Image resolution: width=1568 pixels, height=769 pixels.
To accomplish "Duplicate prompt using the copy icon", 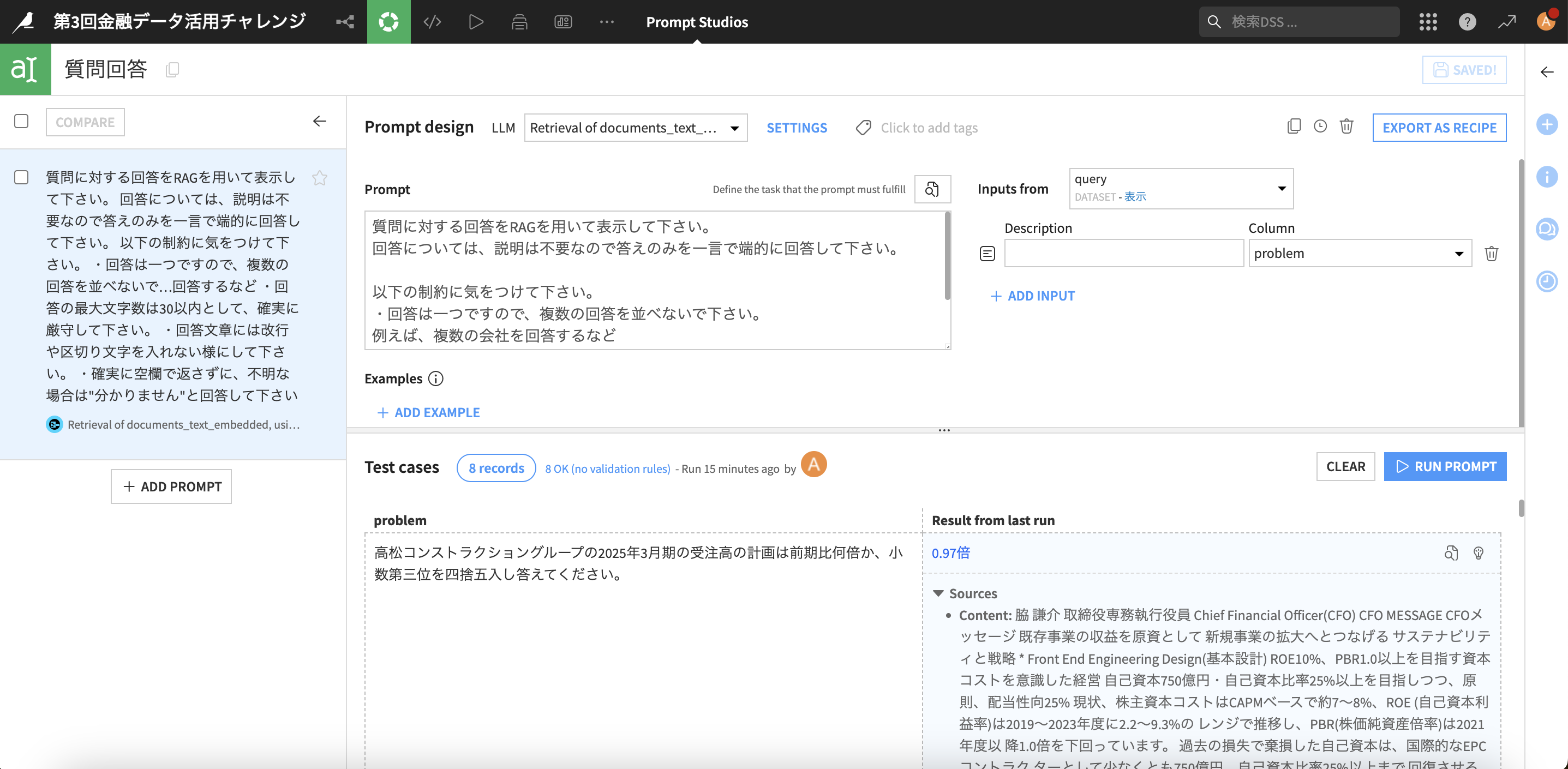I will pos(1294,127).
